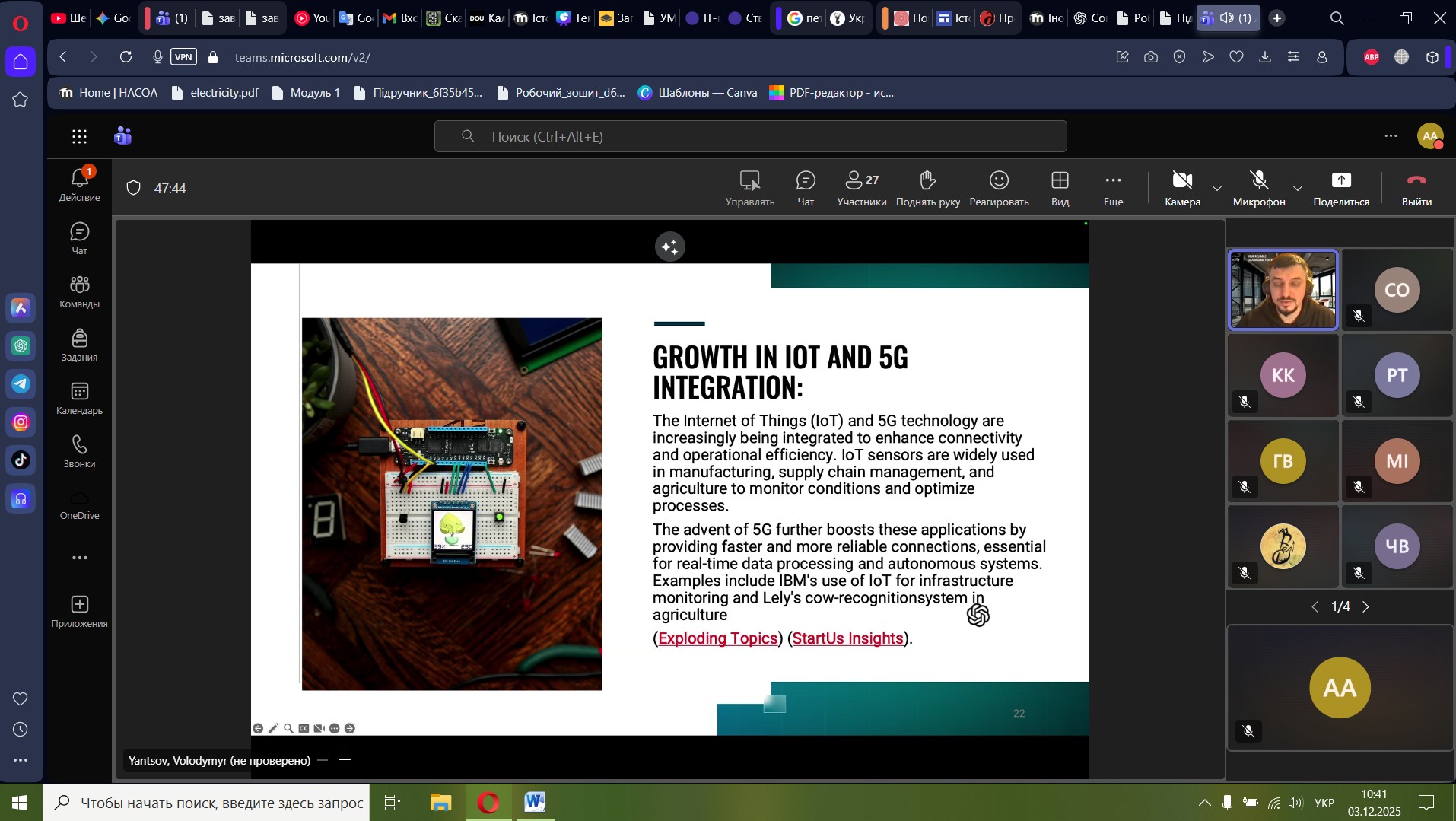Open the View layout options
The width and height of the screenshot is (1456, 821).
[1060, 188]
